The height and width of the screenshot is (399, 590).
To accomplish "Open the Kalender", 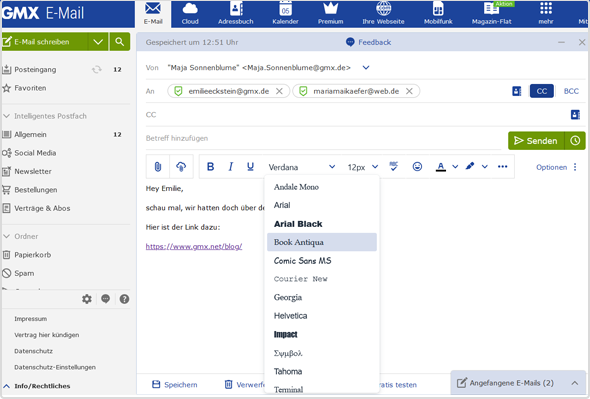I will tap(285, 14).
